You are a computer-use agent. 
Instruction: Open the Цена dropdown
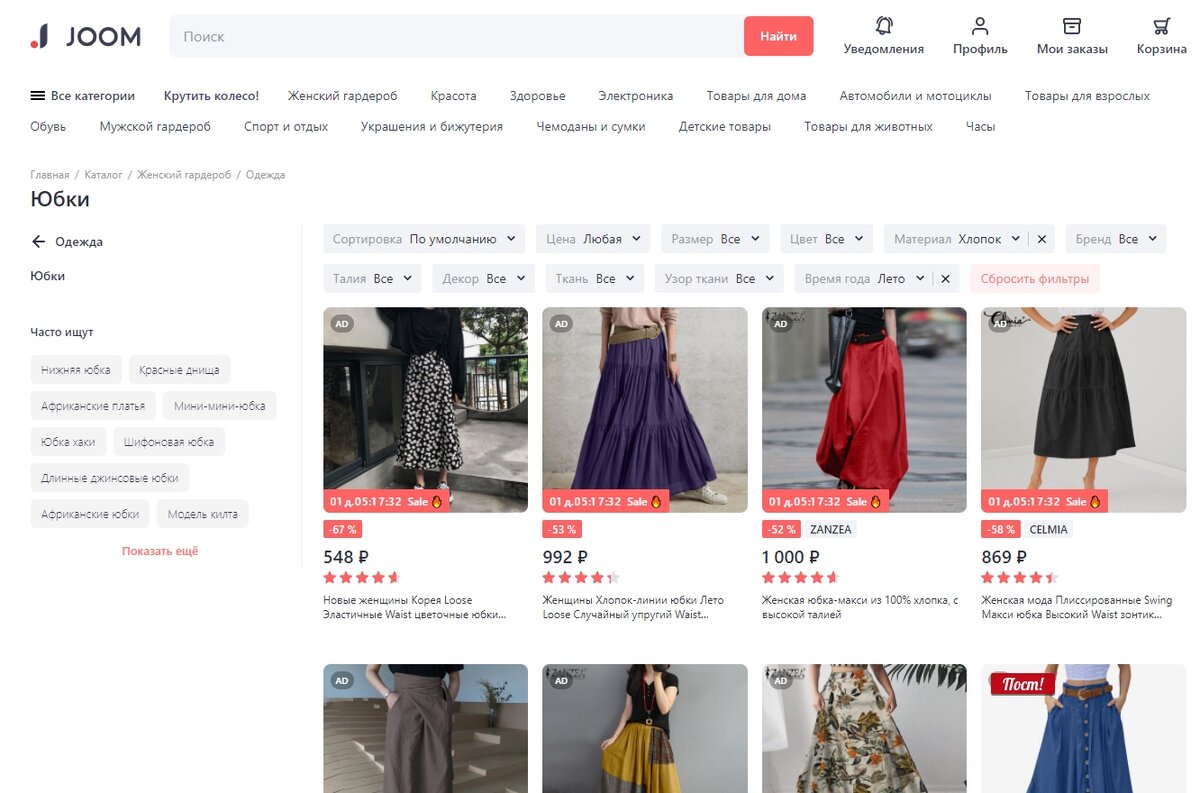click(x=593, y=239)
